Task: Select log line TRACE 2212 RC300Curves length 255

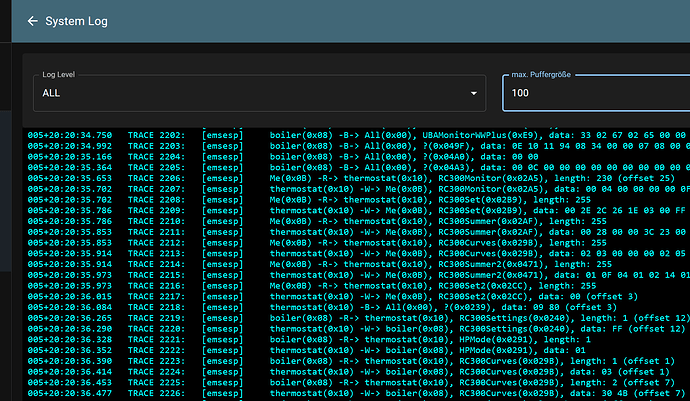Action: (x=317, y=243)
